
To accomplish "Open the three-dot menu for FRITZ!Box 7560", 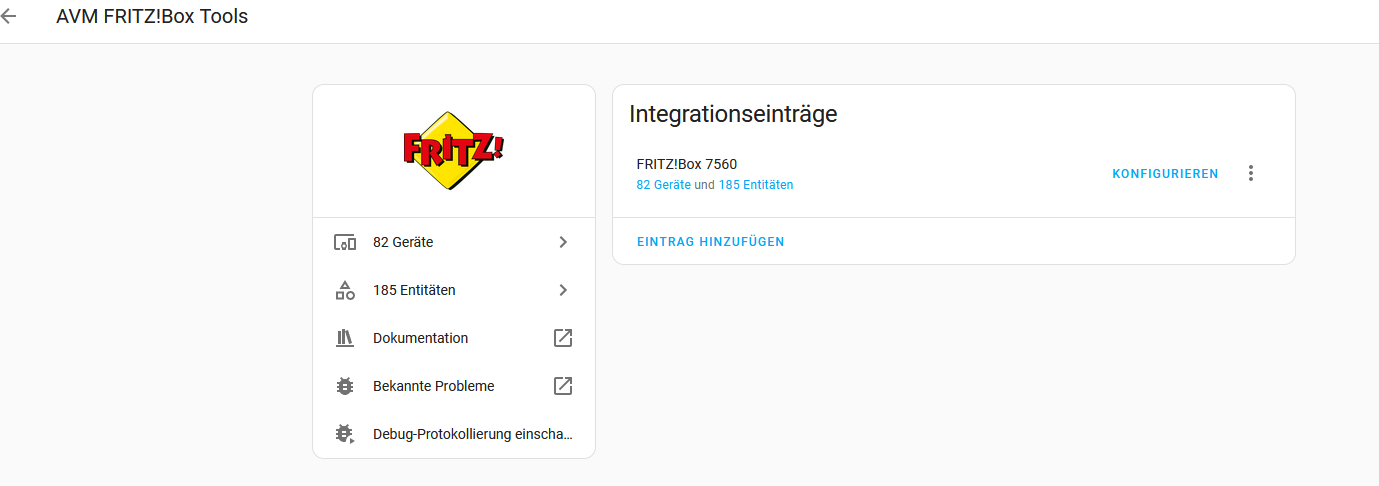I will [1250, 173].
